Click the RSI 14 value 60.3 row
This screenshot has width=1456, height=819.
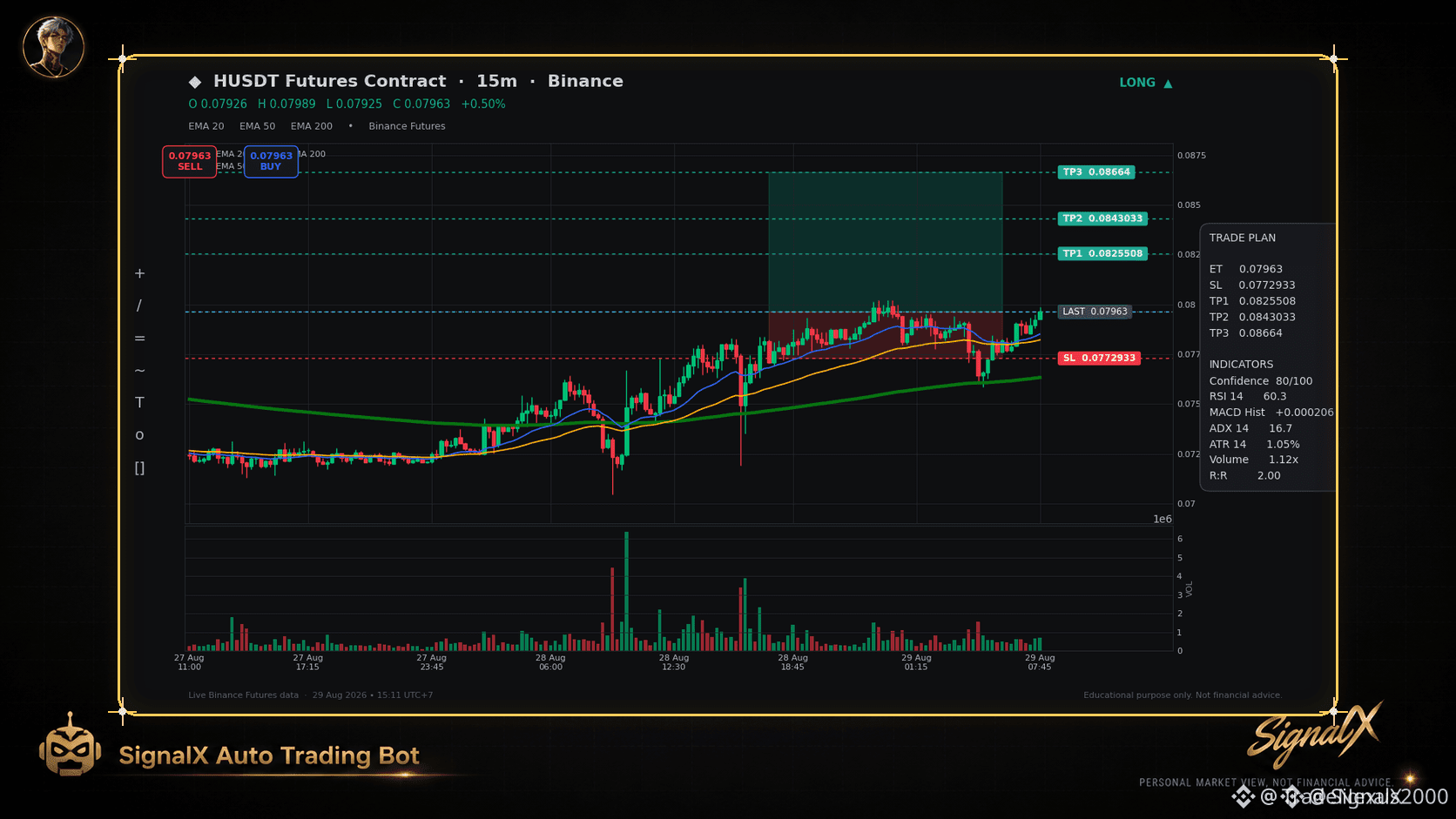pyautogui.click(x=1248, y=396)
